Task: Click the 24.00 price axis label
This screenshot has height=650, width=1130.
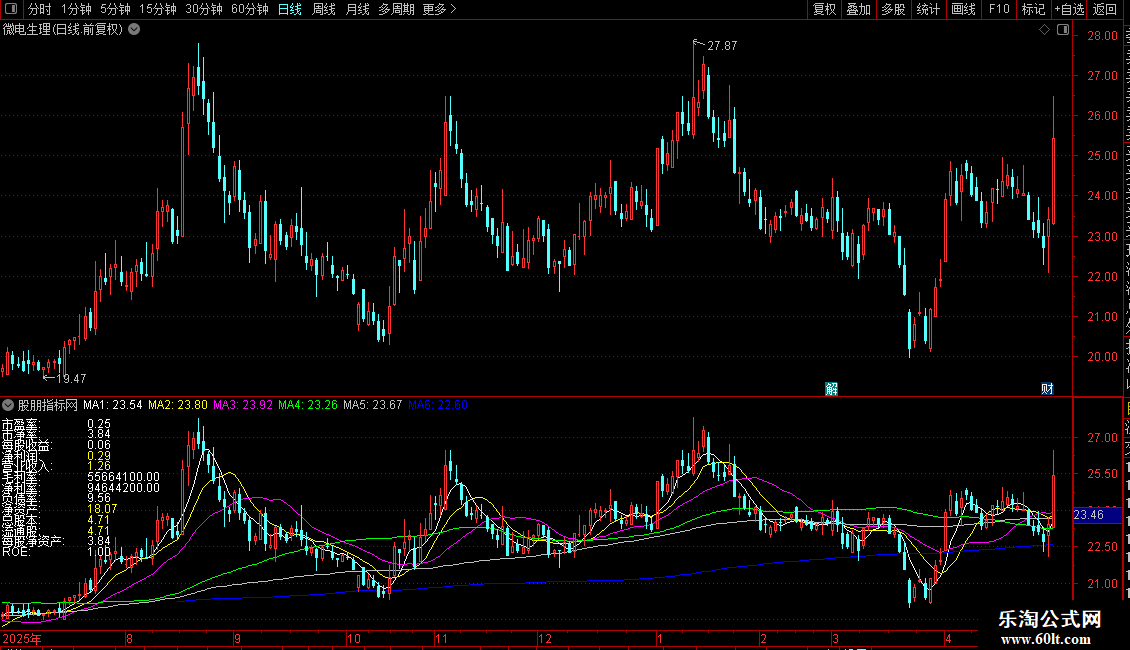Action: point(1102,196)
